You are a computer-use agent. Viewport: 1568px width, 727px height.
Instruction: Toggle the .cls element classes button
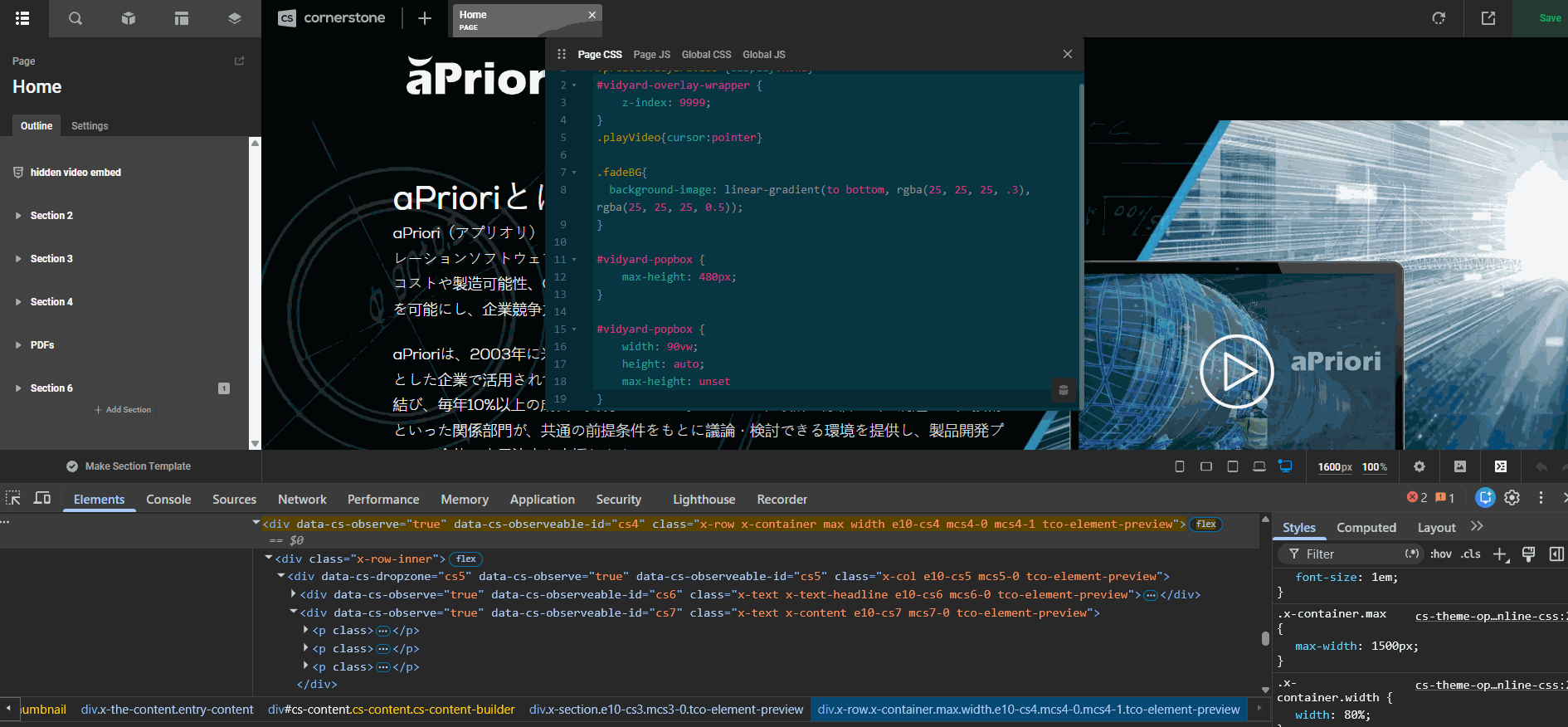1471,554
